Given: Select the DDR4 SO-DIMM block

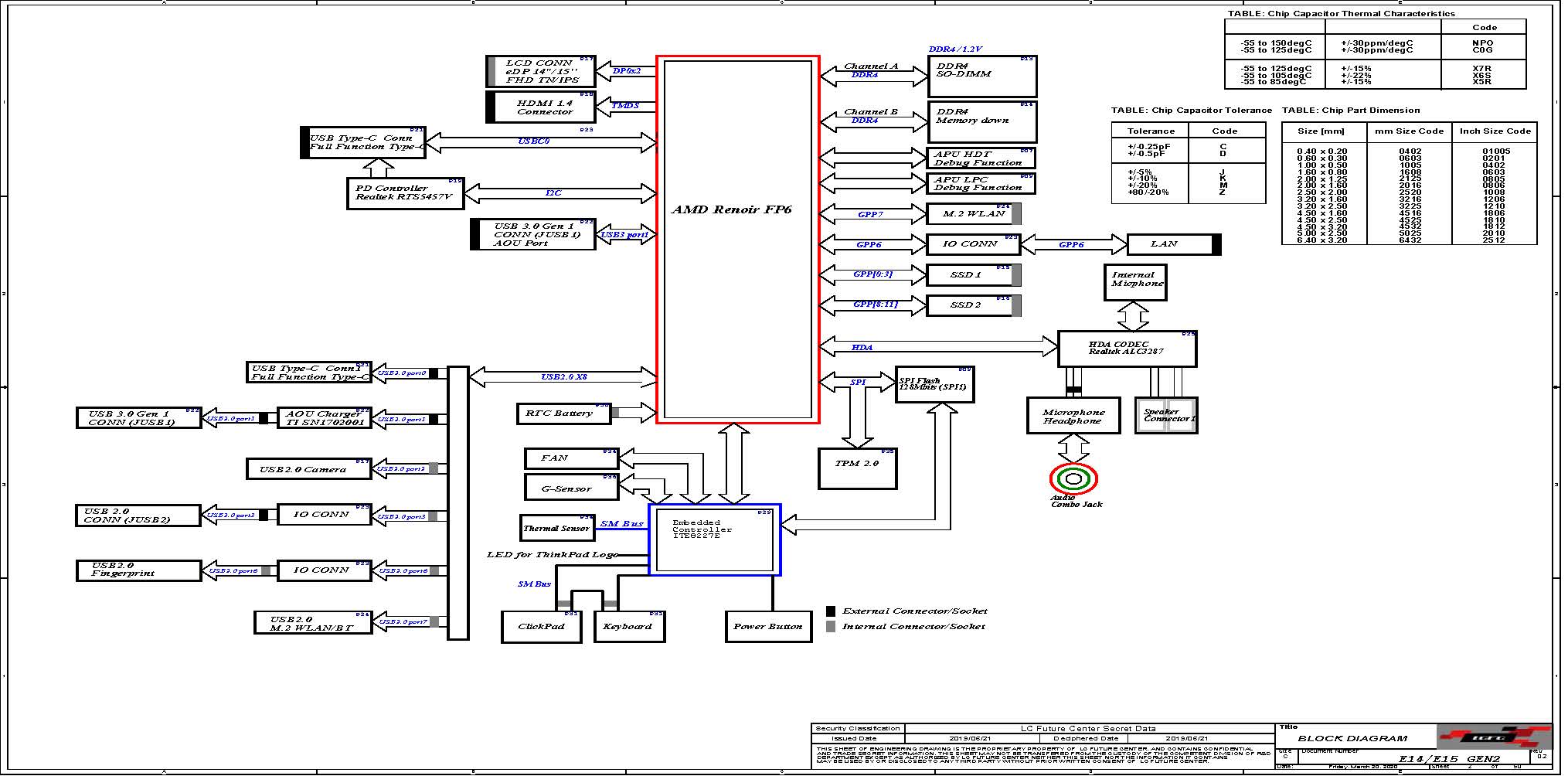Looking at the screenshot, I should coord(981,77).
